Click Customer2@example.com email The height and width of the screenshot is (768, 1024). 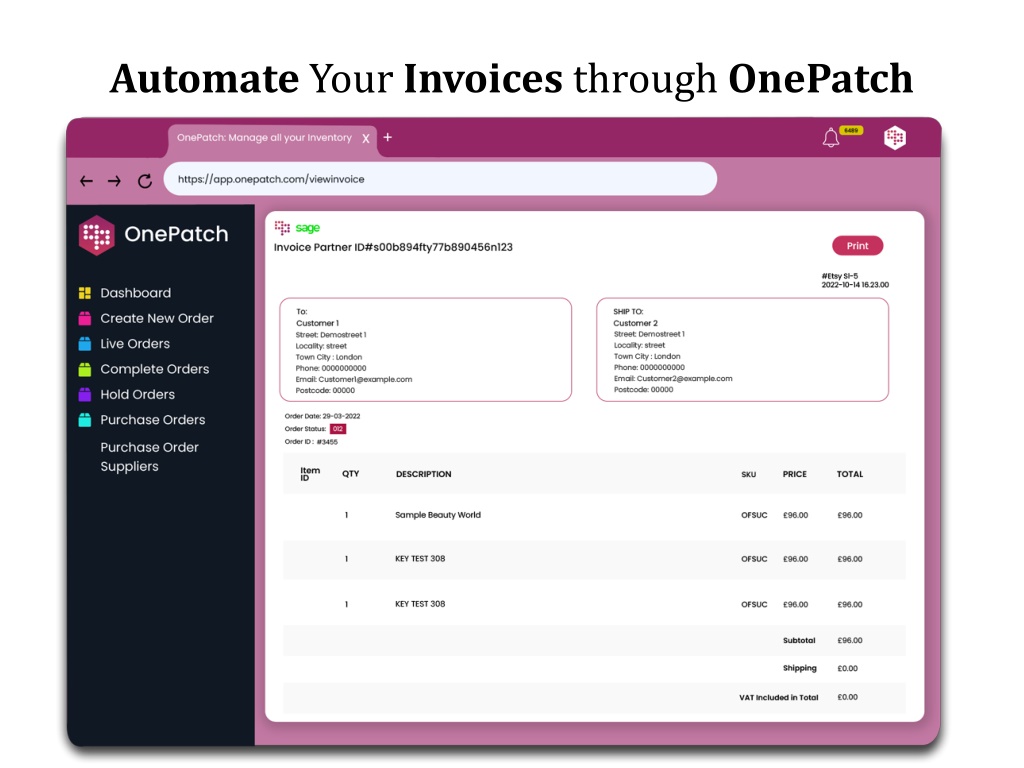click(684, 379)
